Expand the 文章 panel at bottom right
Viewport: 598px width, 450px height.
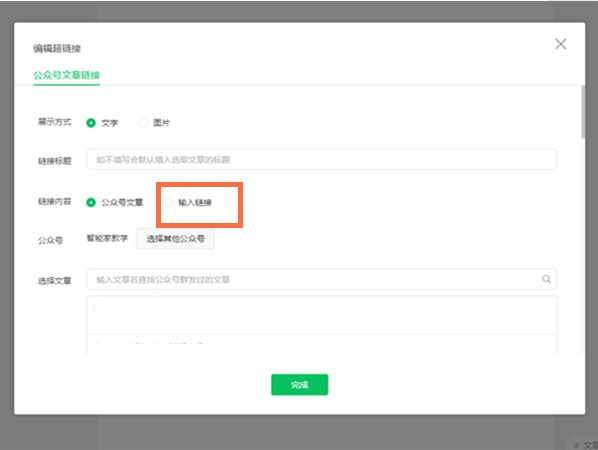585,445
